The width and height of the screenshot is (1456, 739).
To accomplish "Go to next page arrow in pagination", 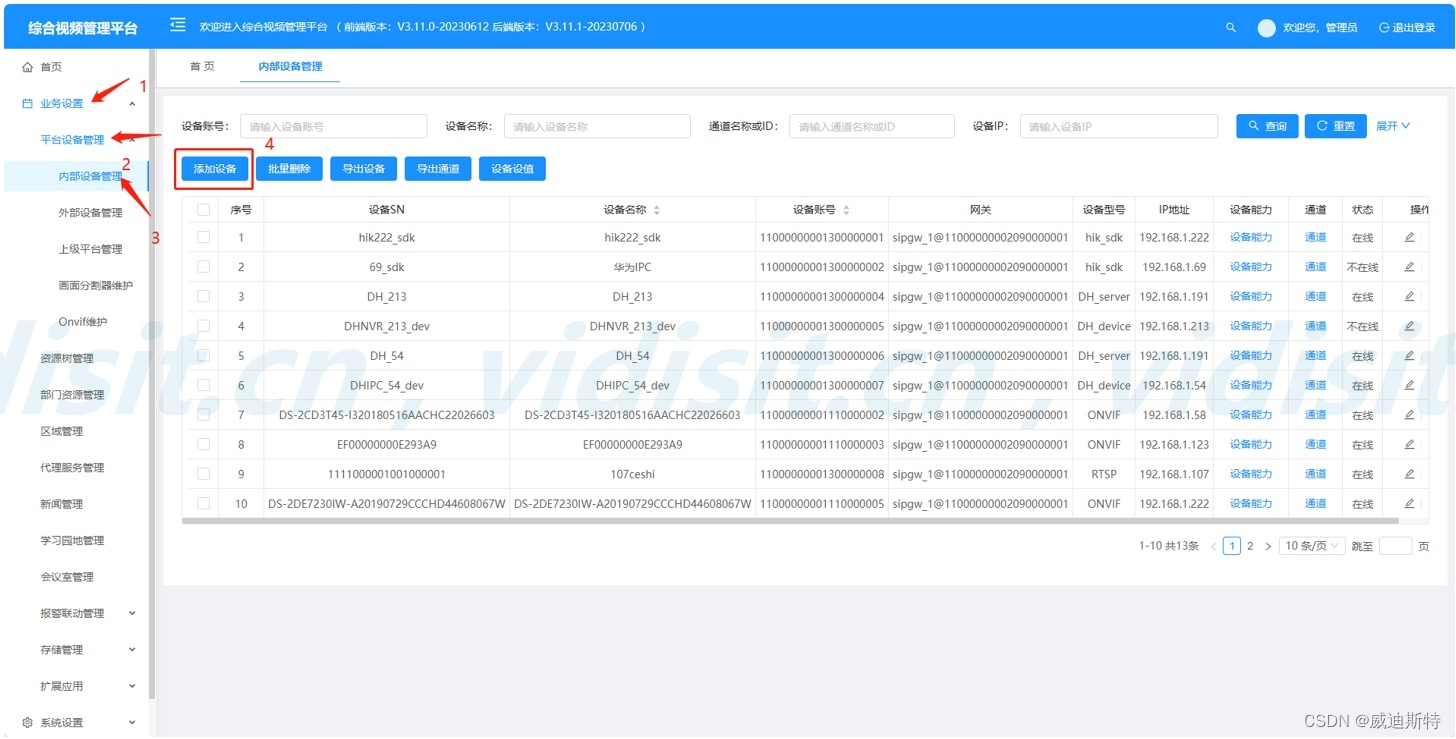I will 1268,546.
